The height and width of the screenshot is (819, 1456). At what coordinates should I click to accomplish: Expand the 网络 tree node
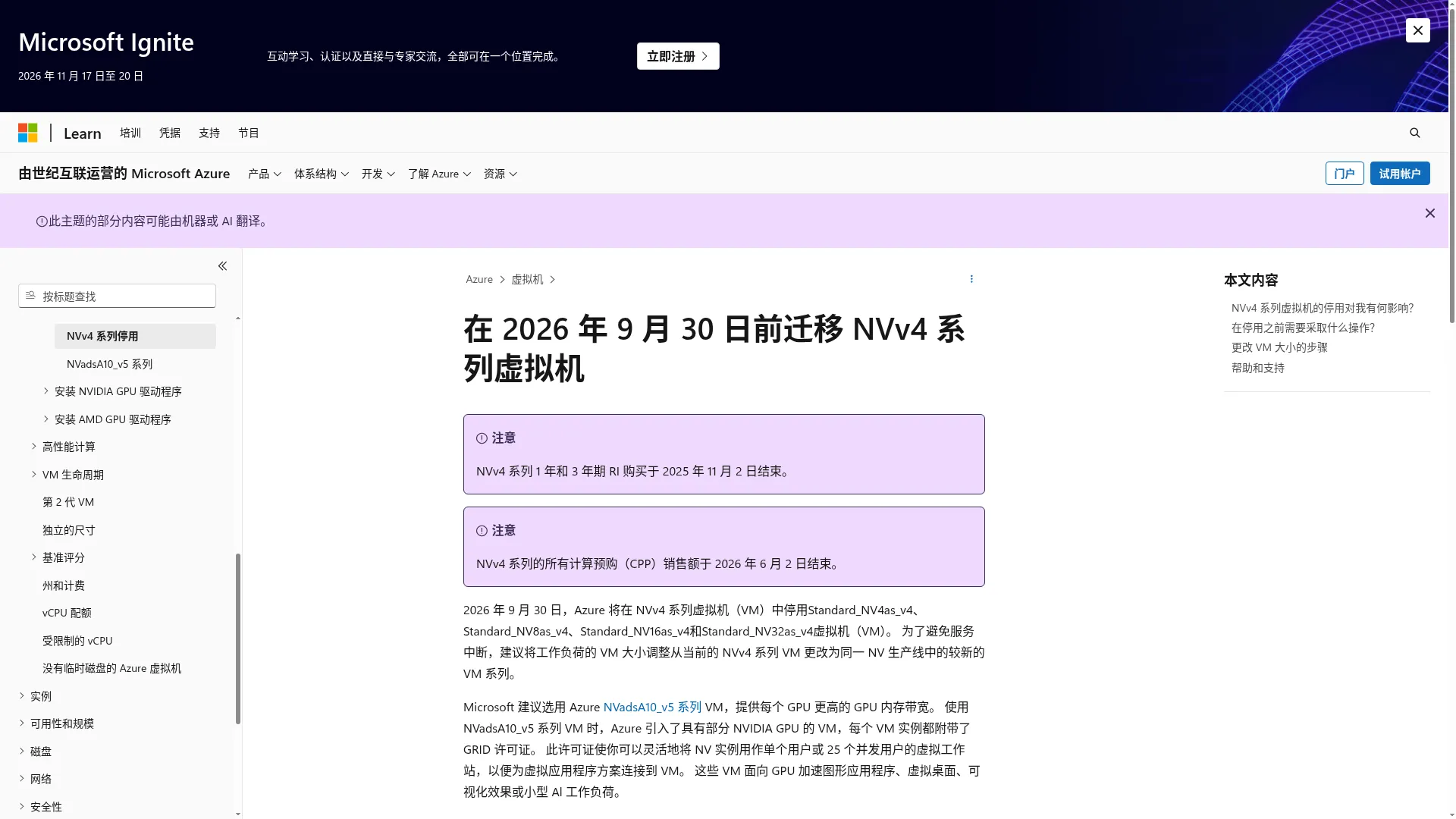point(21,779)
